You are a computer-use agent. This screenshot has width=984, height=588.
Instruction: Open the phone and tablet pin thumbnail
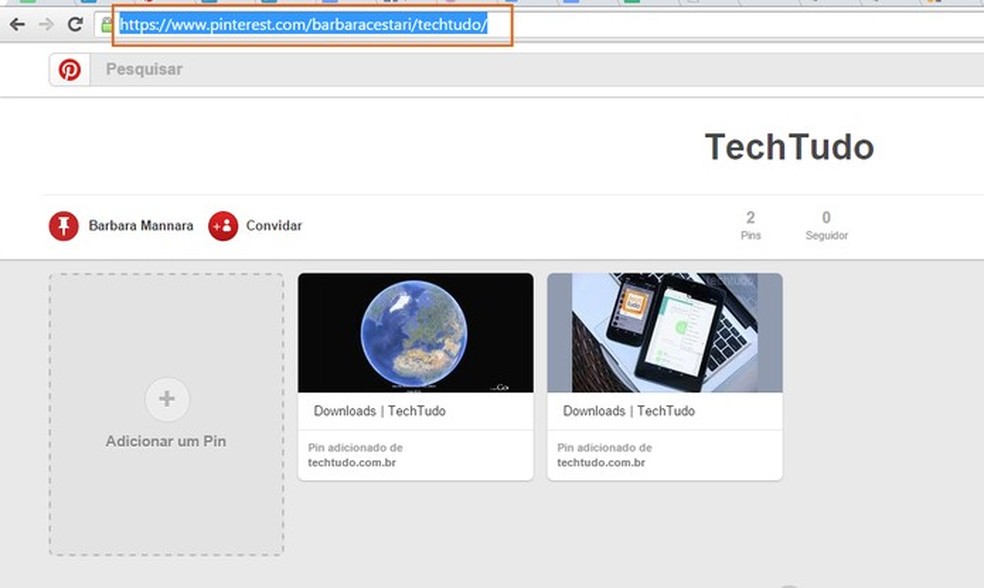(x=665, y=333)
